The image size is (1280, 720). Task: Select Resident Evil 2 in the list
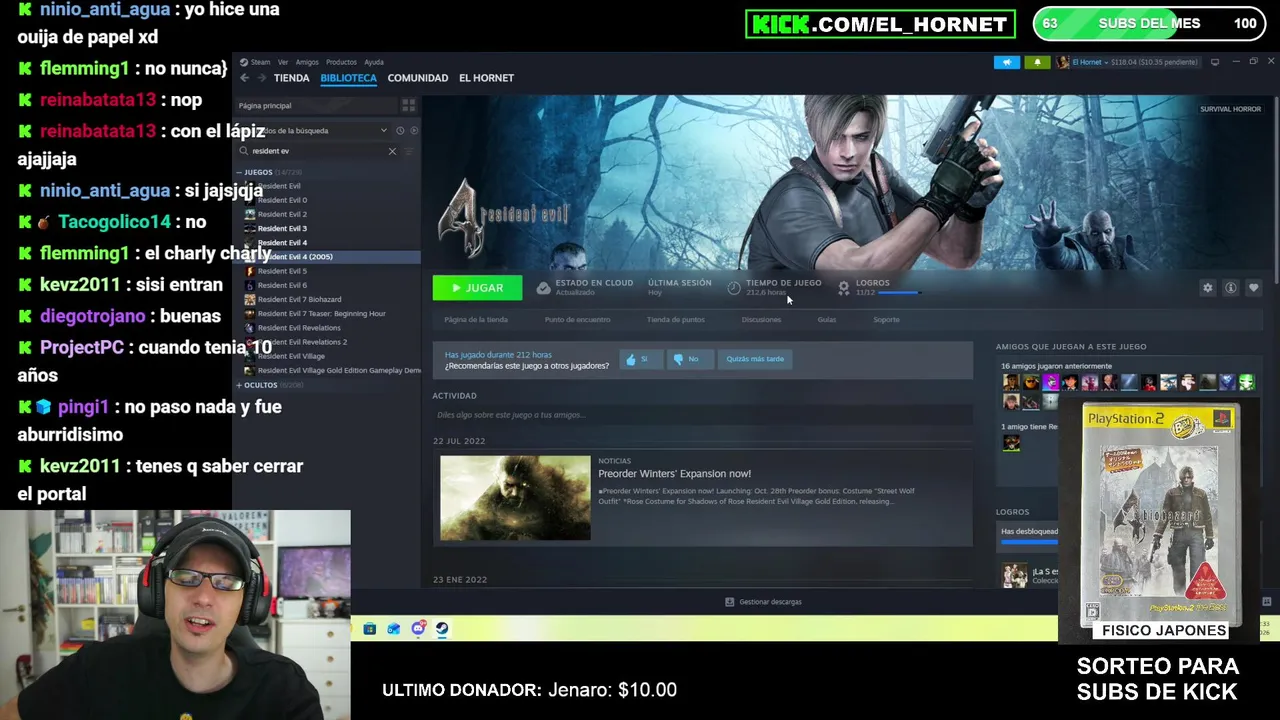pyautogui.click(x=282, y=214)
